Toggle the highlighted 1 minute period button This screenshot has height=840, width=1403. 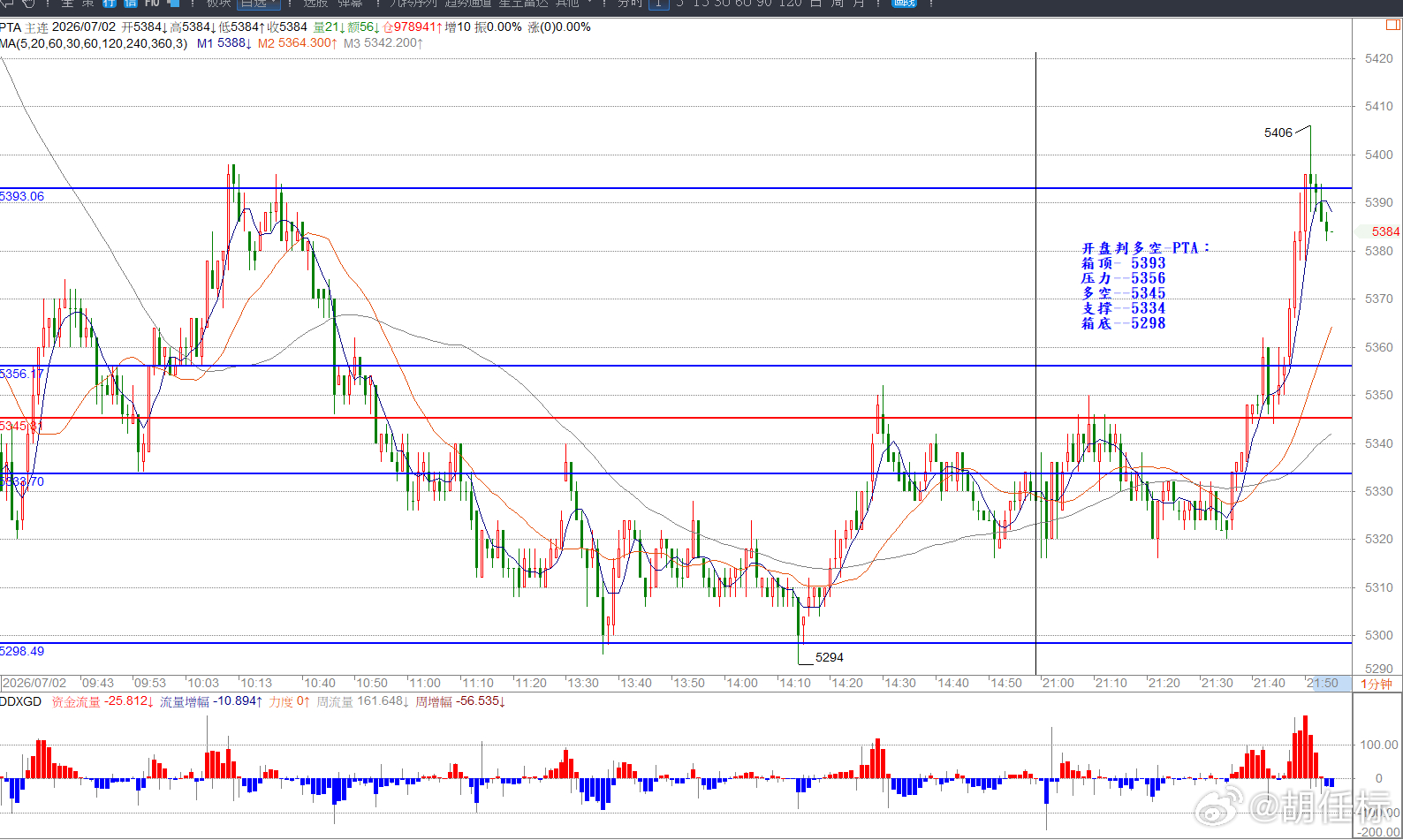(658, 4)
